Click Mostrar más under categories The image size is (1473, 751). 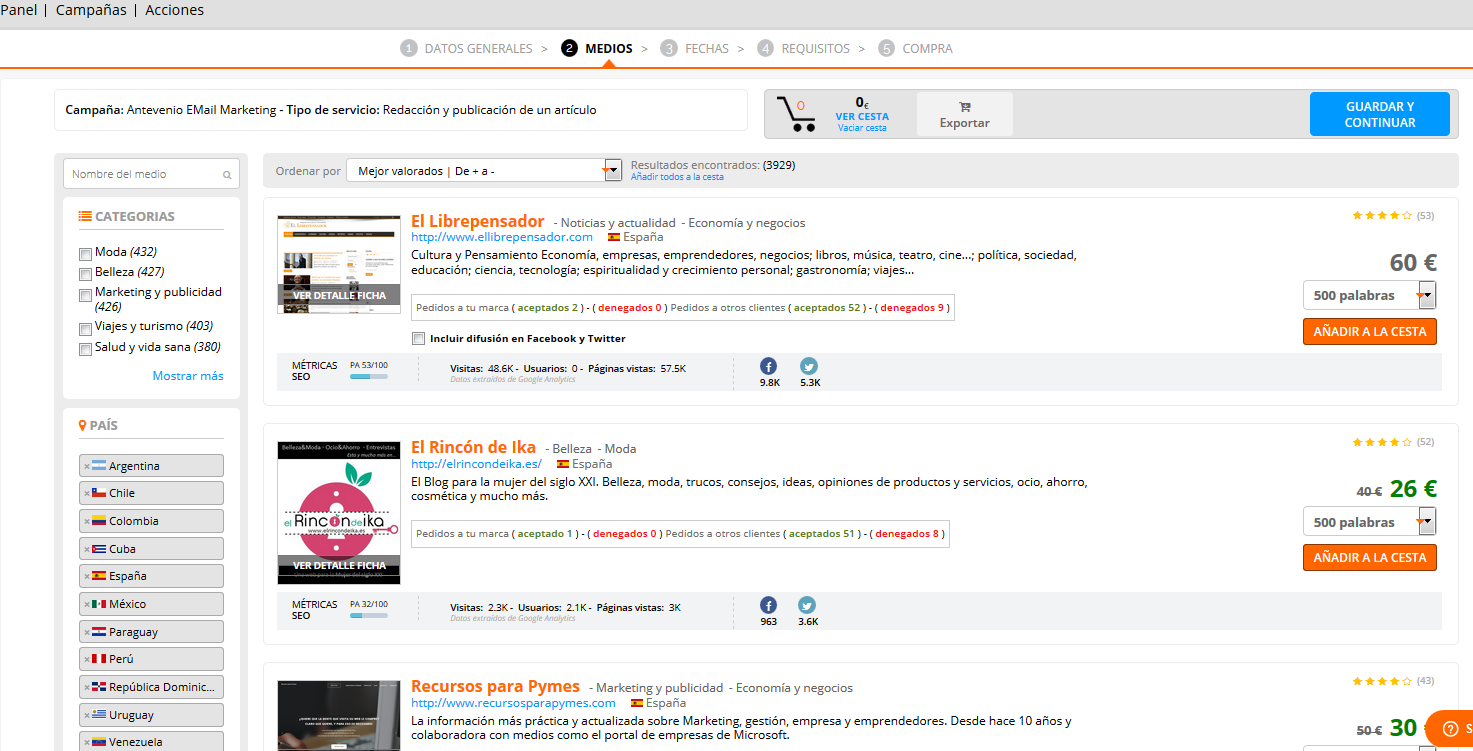(x=188, y=376)
